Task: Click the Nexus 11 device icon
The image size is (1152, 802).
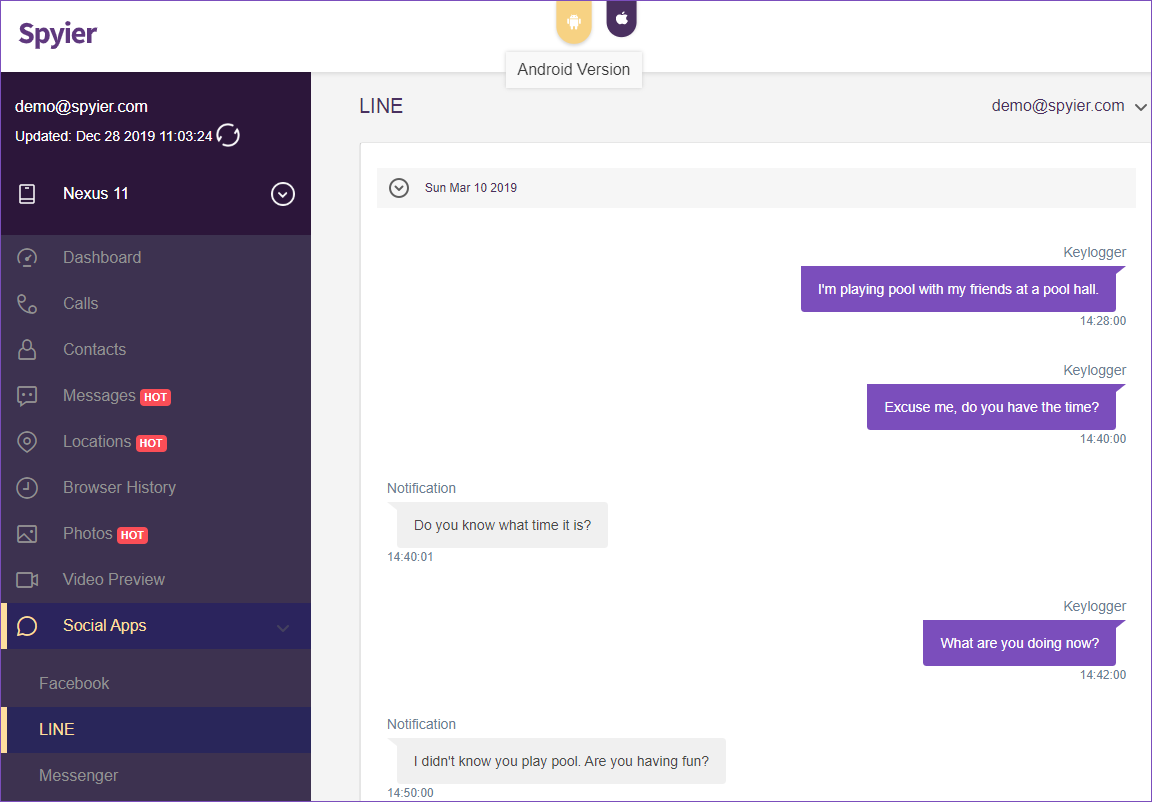Action: pyautogui.click(x=27, y=194)
